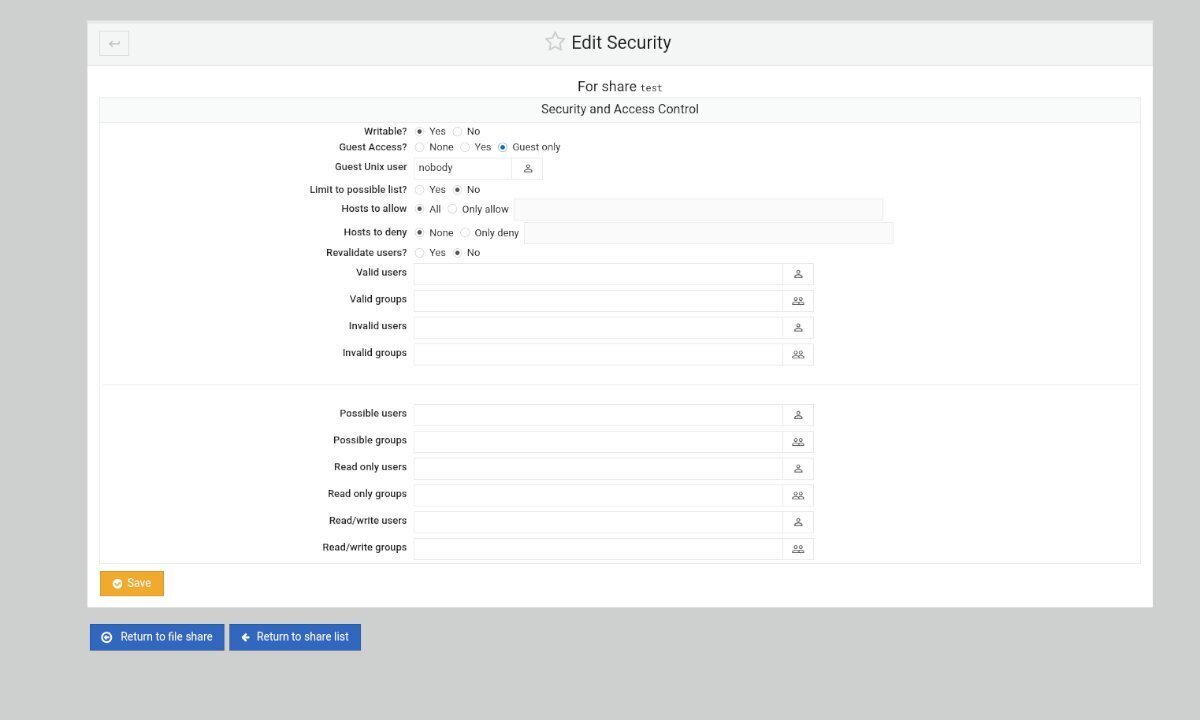The width and height of the screenshot is (1200, 720).
Task: Open group chooser for Read only groups
Action: (x=798, y=495)
